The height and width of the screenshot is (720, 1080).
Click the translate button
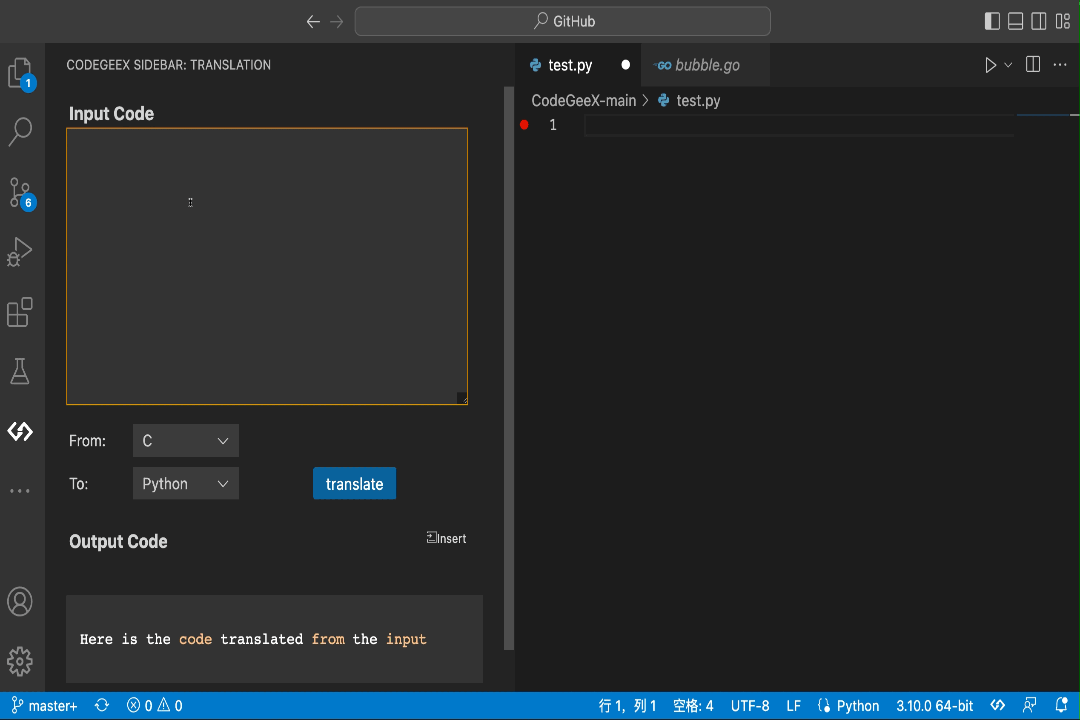354,484
